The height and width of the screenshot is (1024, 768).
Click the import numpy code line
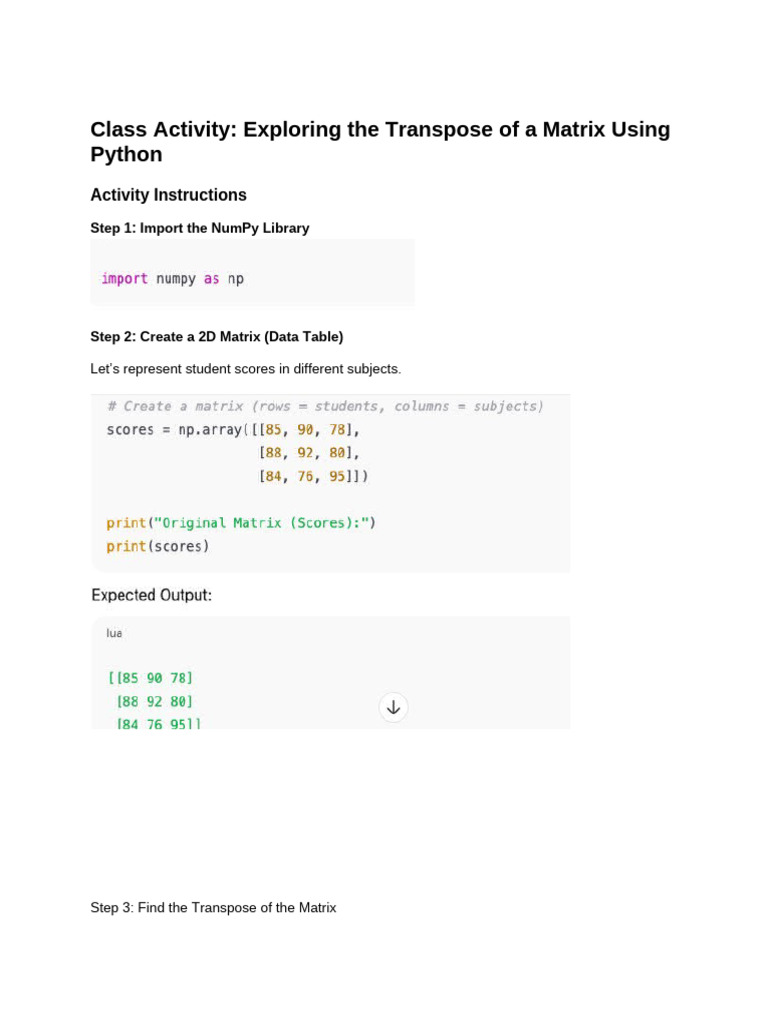[172, 279]
